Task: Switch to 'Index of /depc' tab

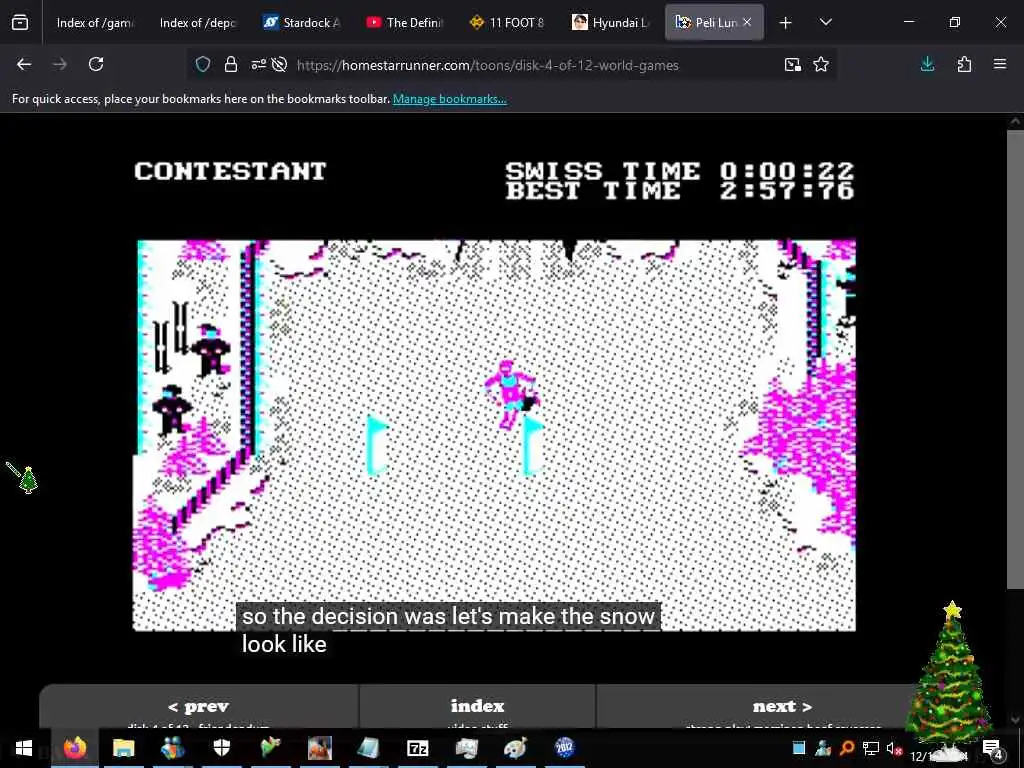Action: (x=198, y=23)
